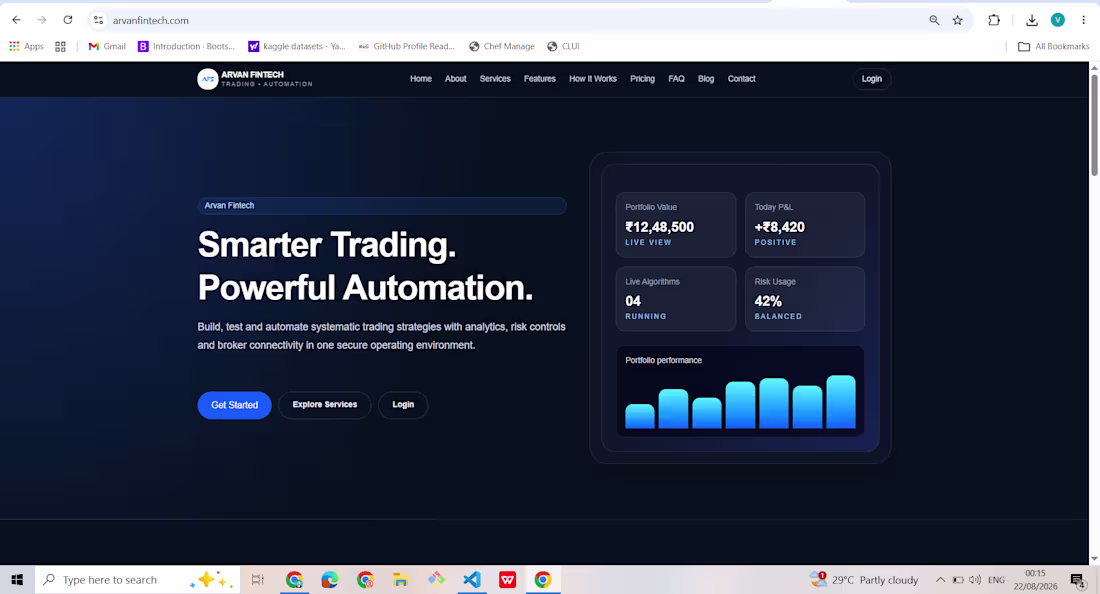Open the How It Works nav link

[x=593, y=79]
